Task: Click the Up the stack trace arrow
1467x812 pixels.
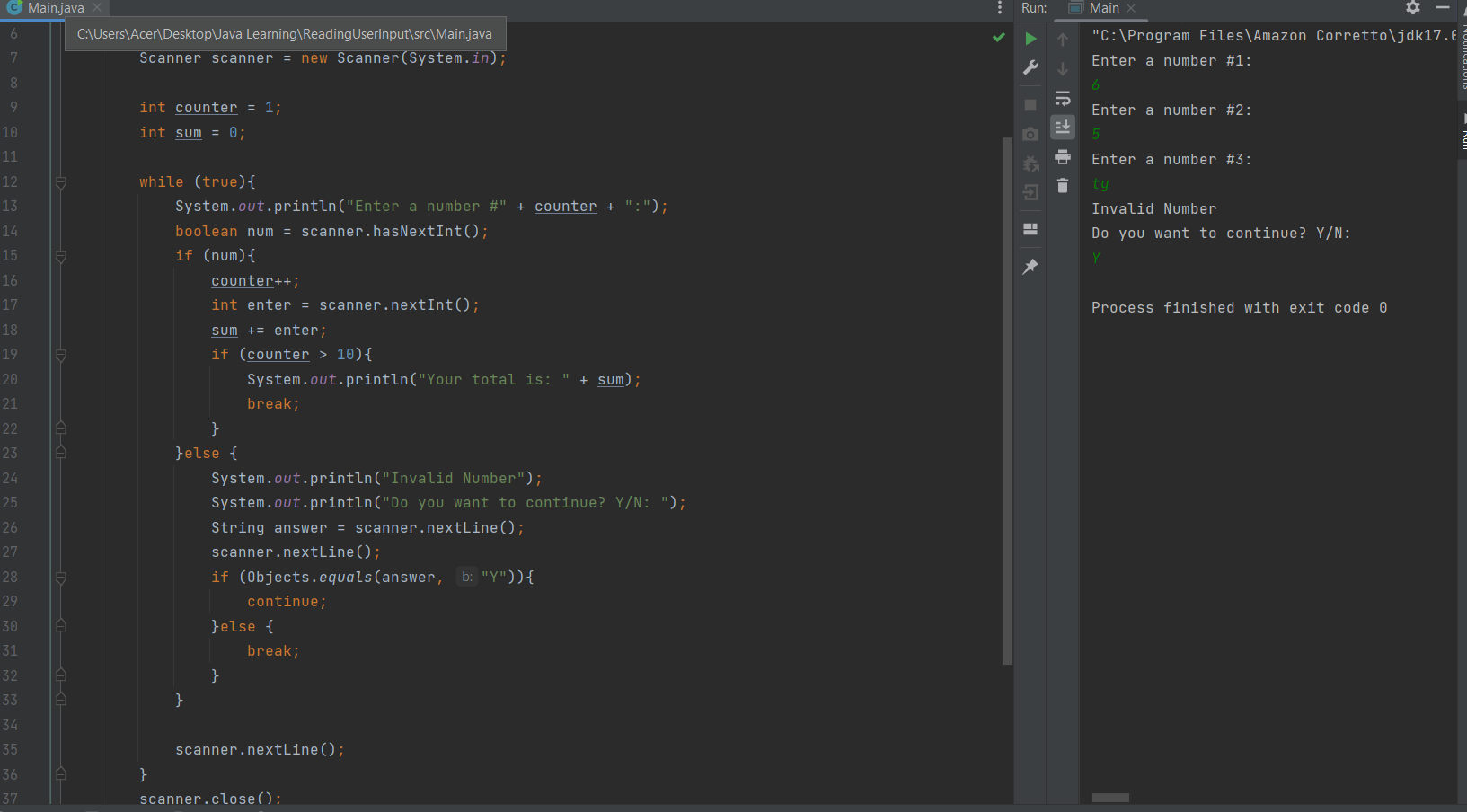Action: (1063, 40)
